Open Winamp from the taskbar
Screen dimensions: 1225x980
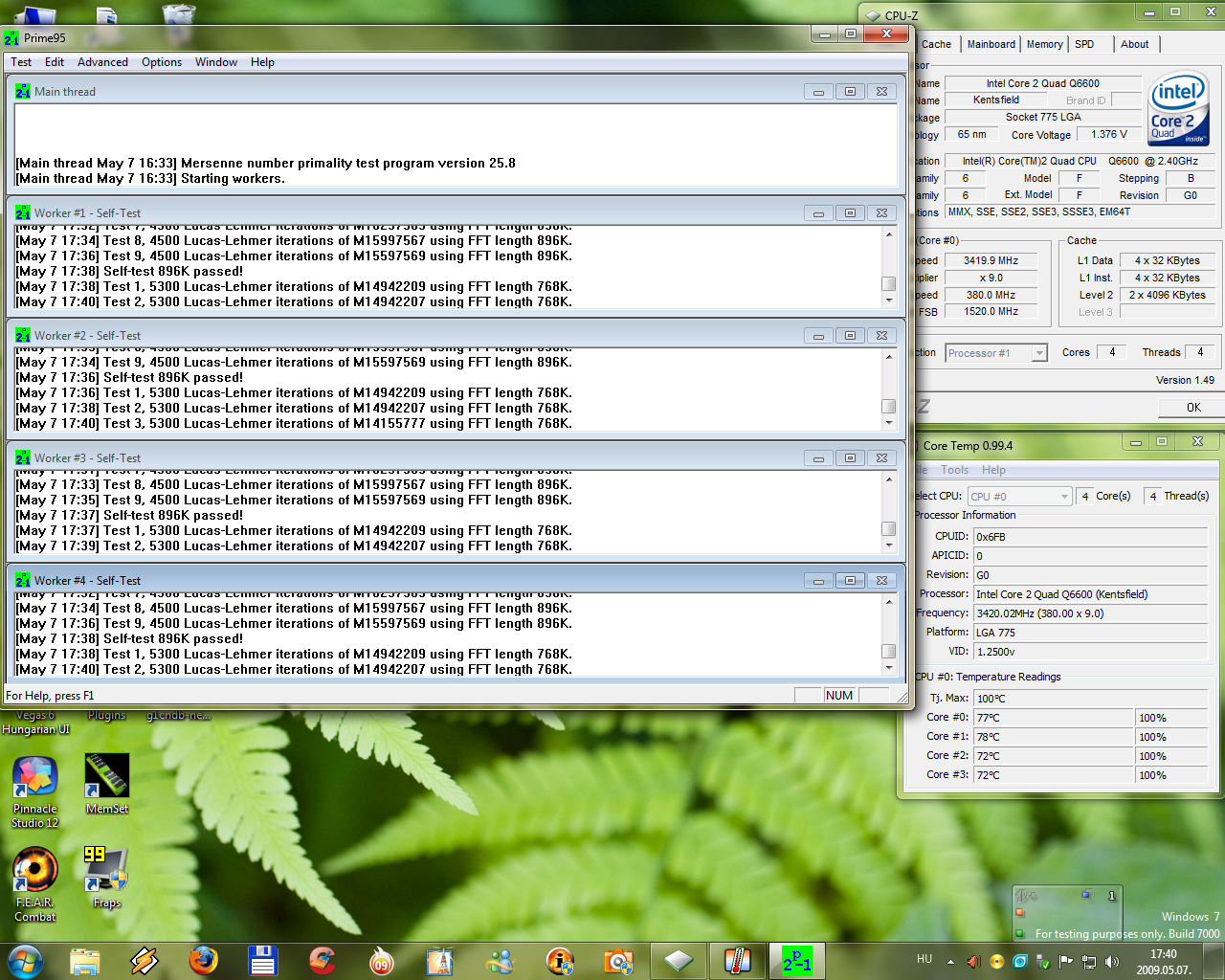click(x=144, y=961)
